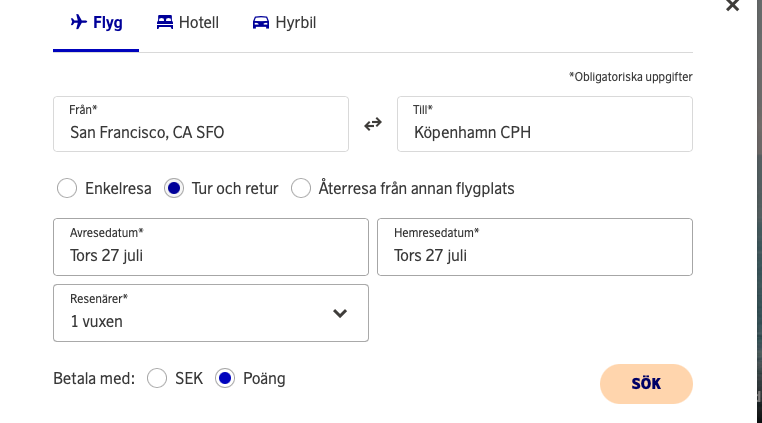Switch to the Hotell tab
762x423 pixels.
198,22
